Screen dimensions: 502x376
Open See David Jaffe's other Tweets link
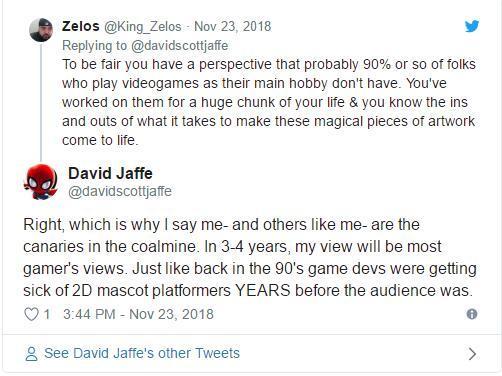point(142,353)
